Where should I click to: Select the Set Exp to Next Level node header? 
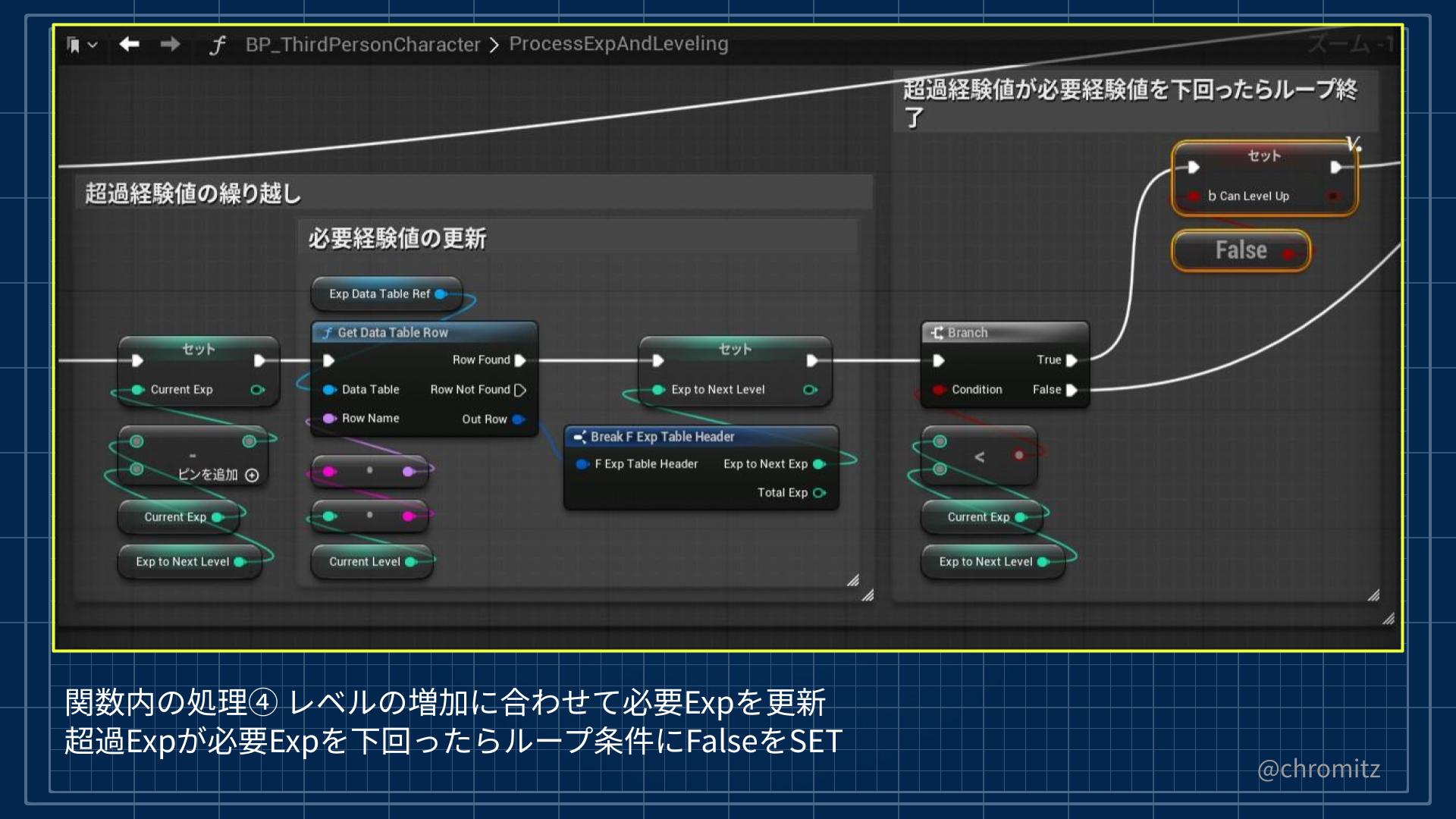pyautogui.click(x=735, y=349)
